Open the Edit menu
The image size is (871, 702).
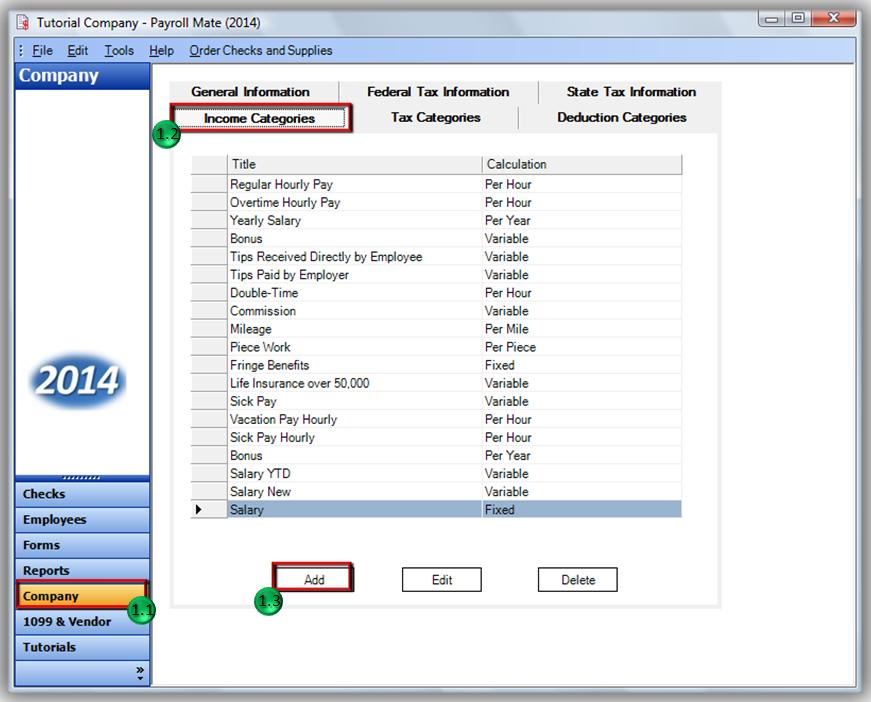(78, 51)
